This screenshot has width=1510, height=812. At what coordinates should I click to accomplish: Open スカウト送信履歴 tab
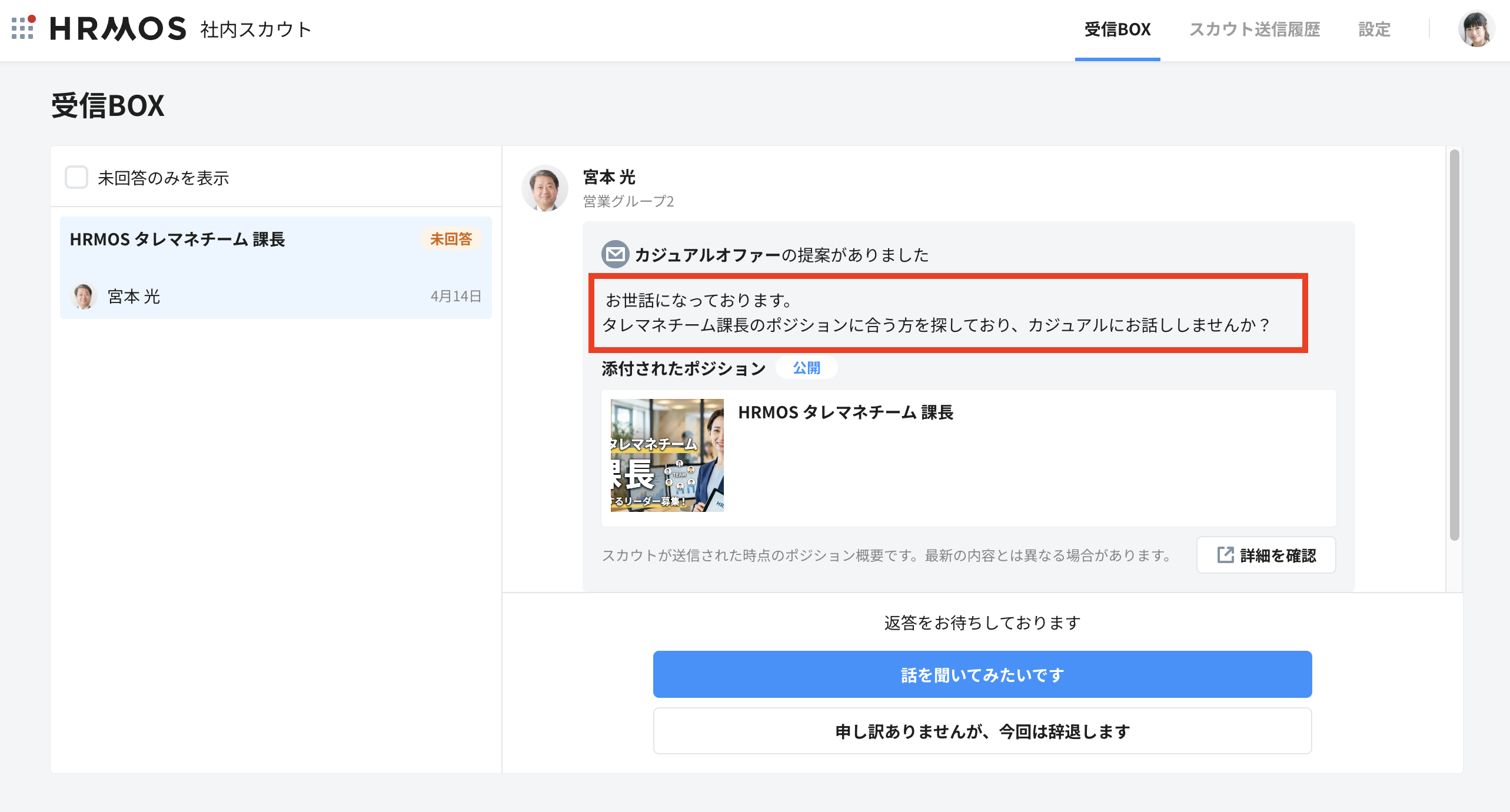click(x=1255, y=29)
